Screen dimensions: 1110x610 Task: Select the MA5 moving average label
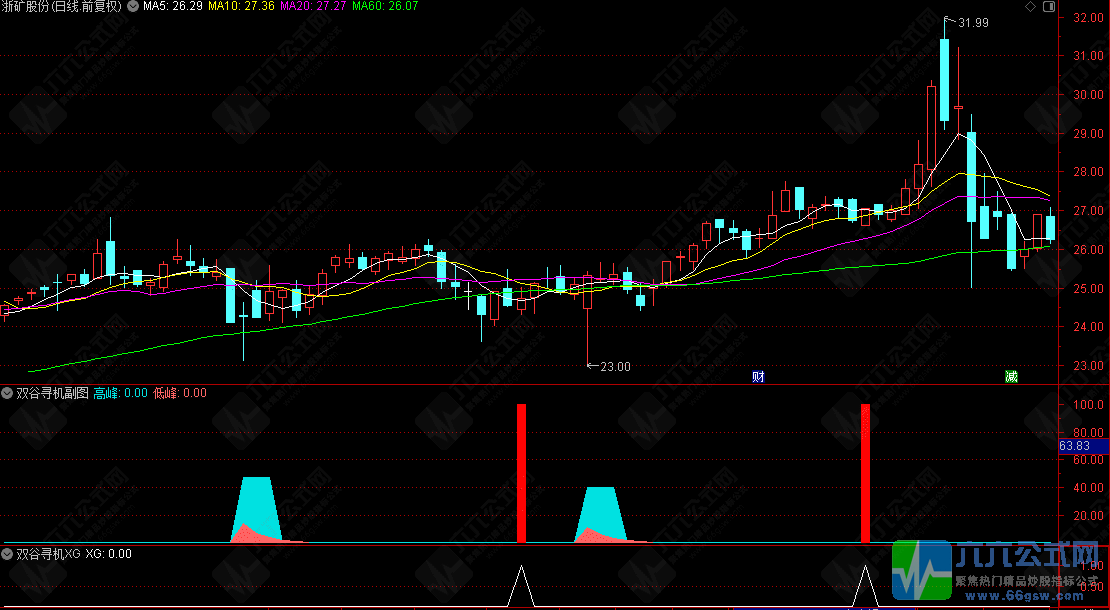(x=173, y=6)
